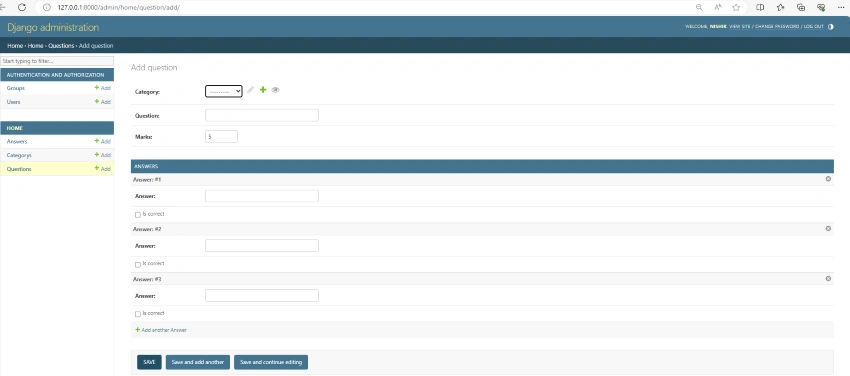
Task: Open Categorys in the sidebar
Action: [x=19, y=155]
